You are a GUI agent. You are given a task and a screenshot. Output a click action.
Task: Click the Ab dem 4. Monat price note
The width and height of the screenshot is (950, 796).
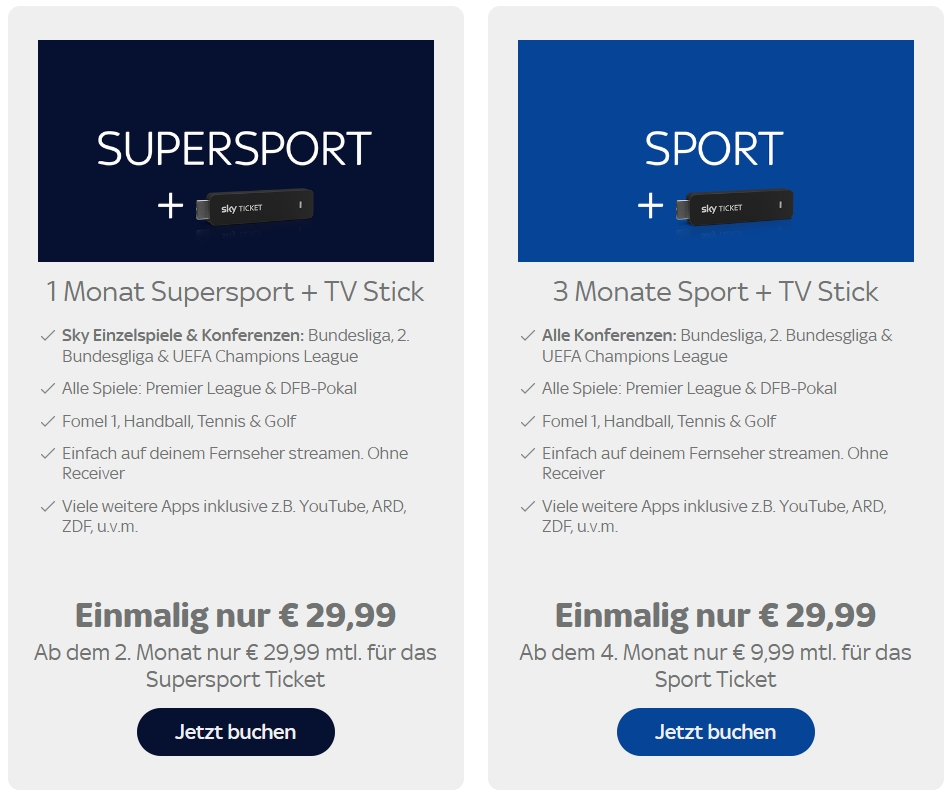715,666
